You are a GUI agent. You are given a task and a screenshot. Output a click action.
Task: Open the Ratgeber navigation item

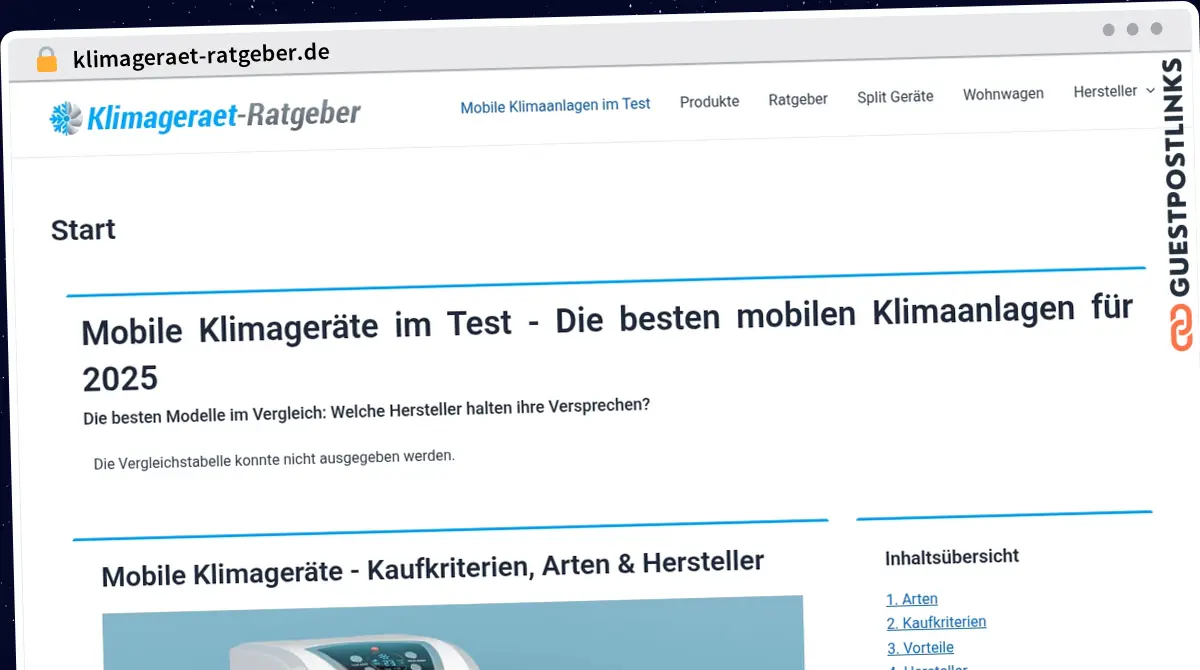[797, 99]
